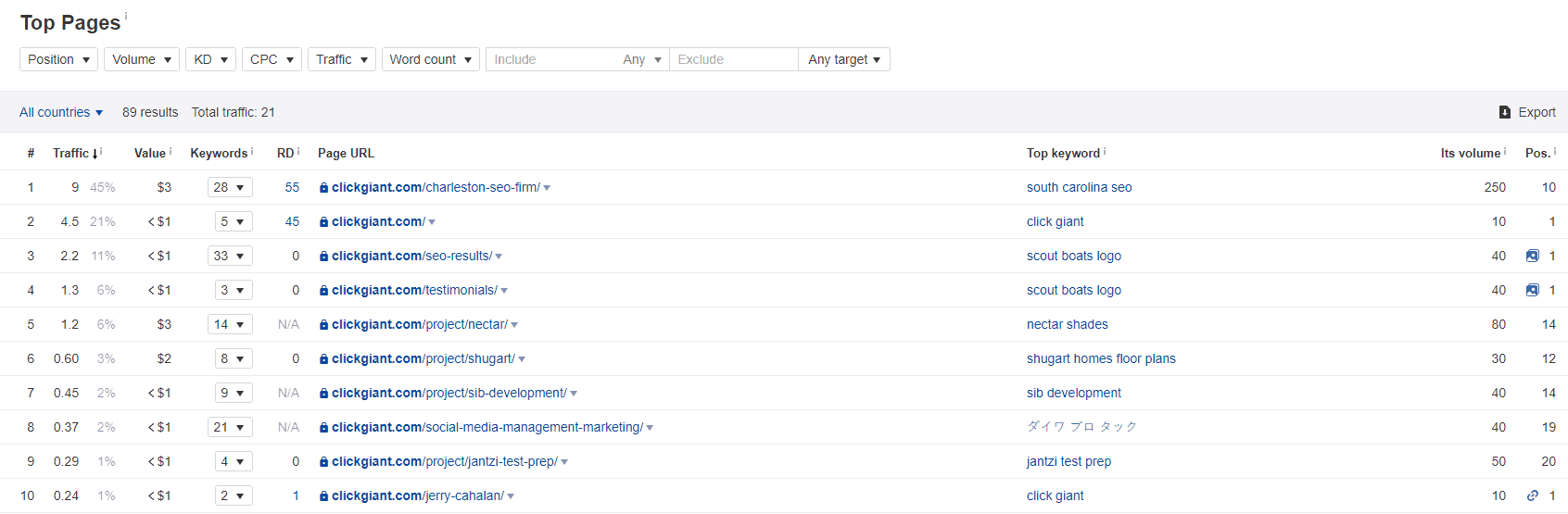Expand the 14 keywords dropdown for project/nectar
1568x514 pixels.
[230, 324]
